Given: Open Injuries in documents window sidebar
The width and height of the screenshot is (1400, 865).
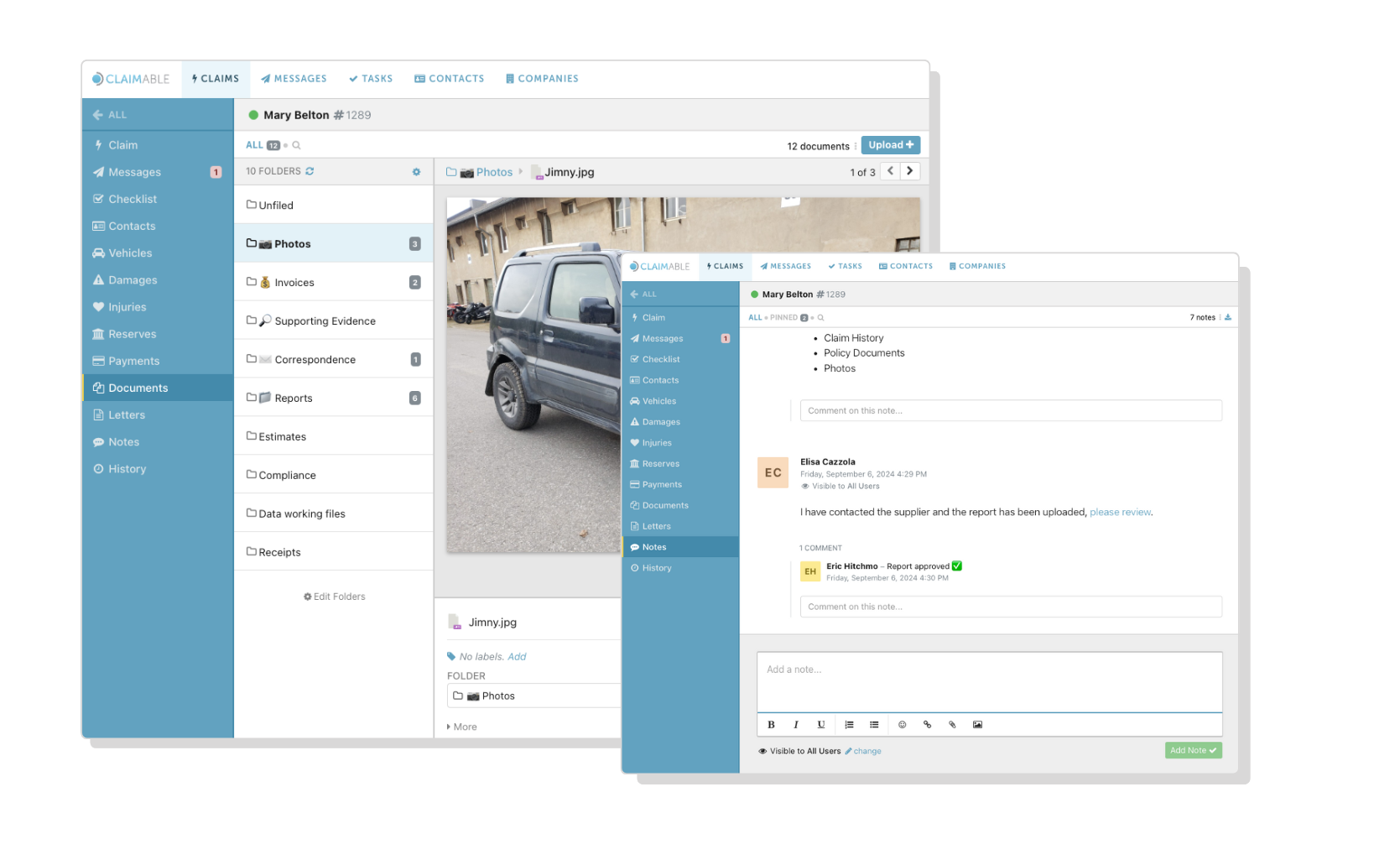Looking at the screenshot, I should point(158,307).
